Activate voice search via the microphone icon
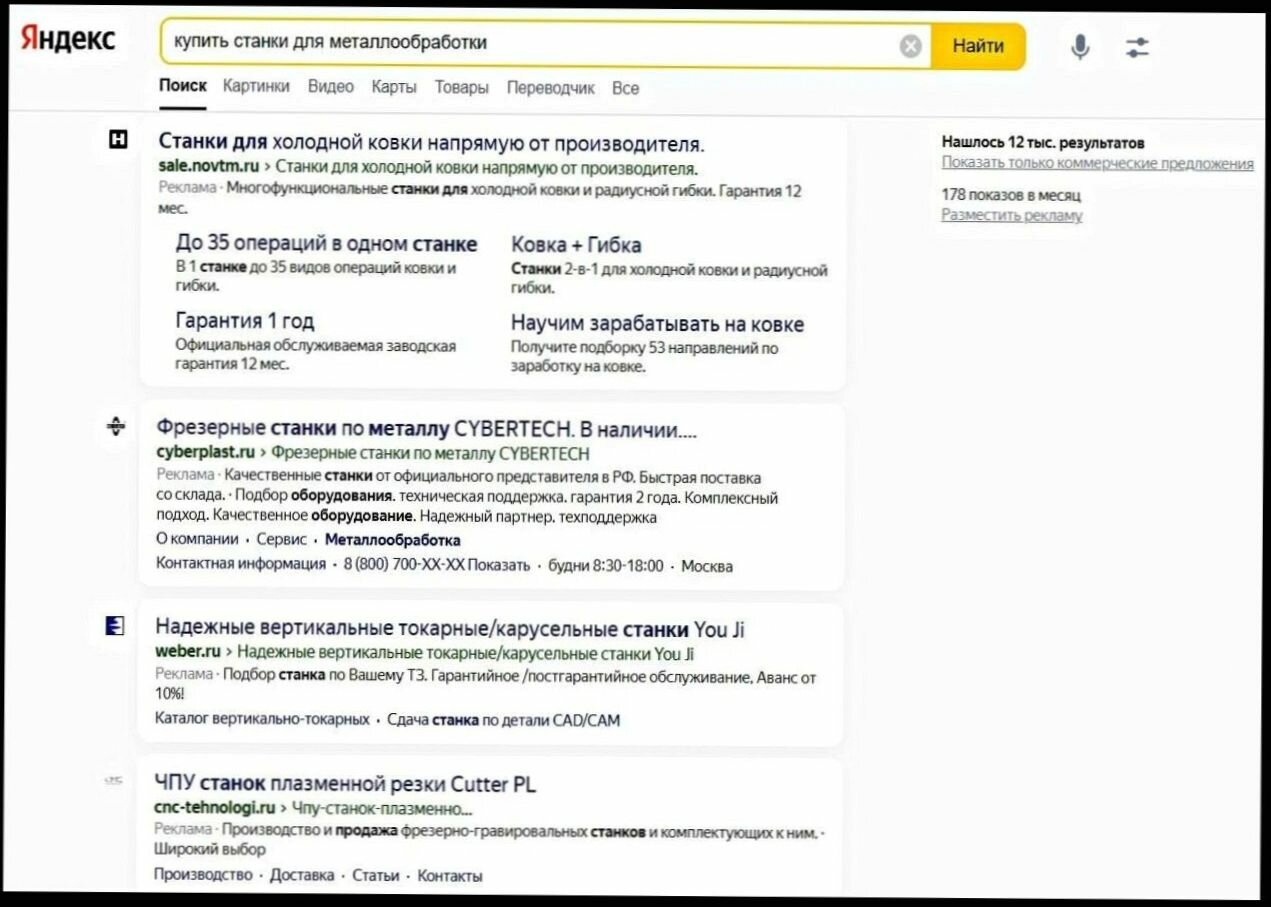The height and width of the screenshot is (907, 1271). (x=1078, y=45)
